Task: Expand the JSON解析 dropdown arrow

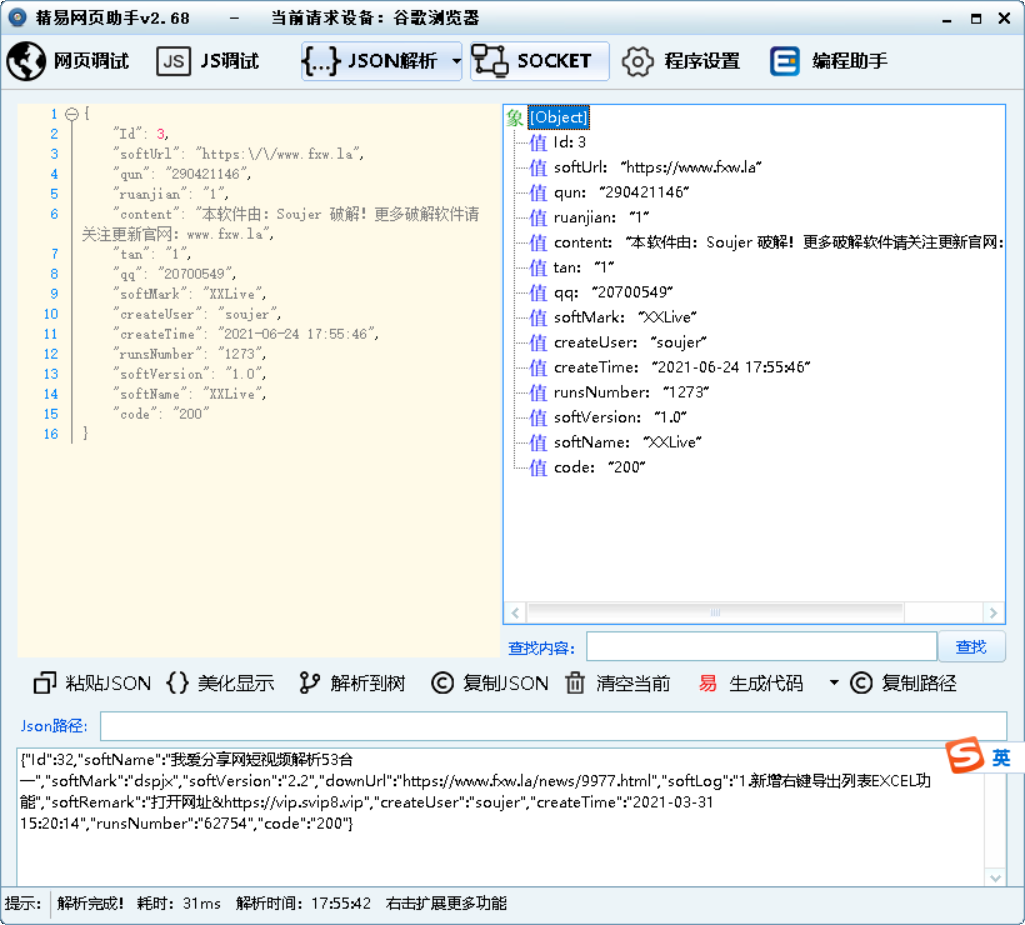Action: (x=456, y=61)
